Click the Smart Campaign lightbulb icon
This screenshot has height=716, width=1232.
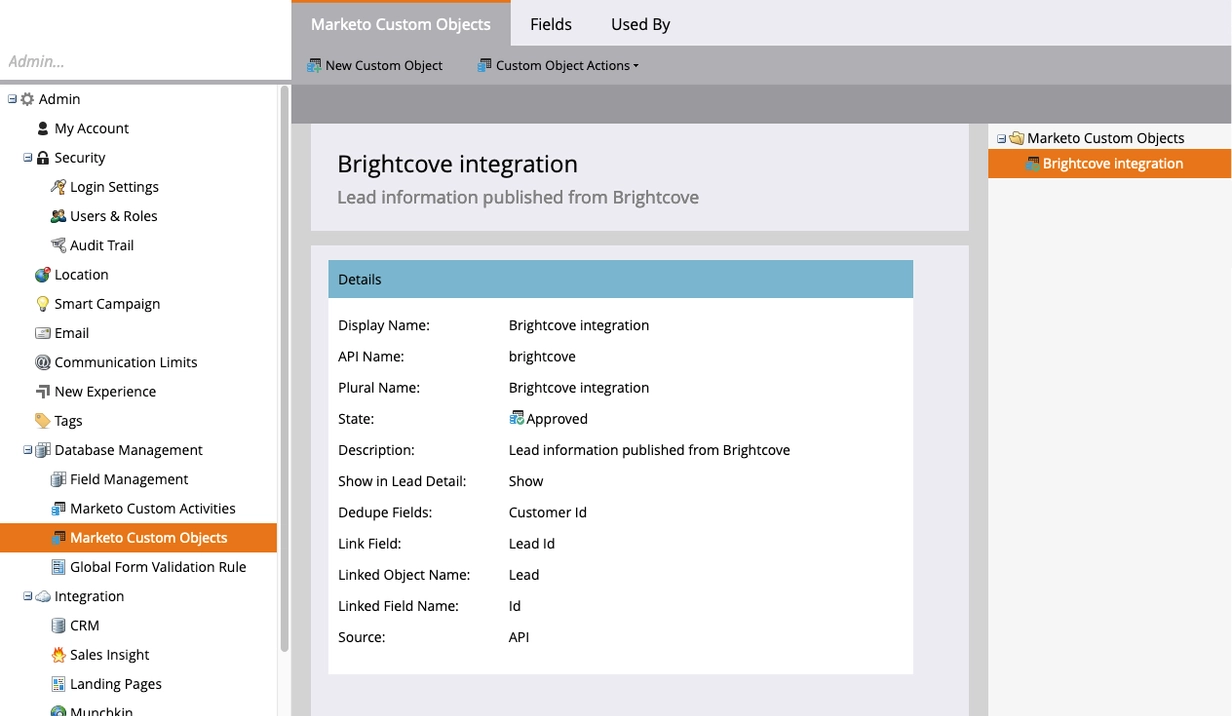[43, 303]
